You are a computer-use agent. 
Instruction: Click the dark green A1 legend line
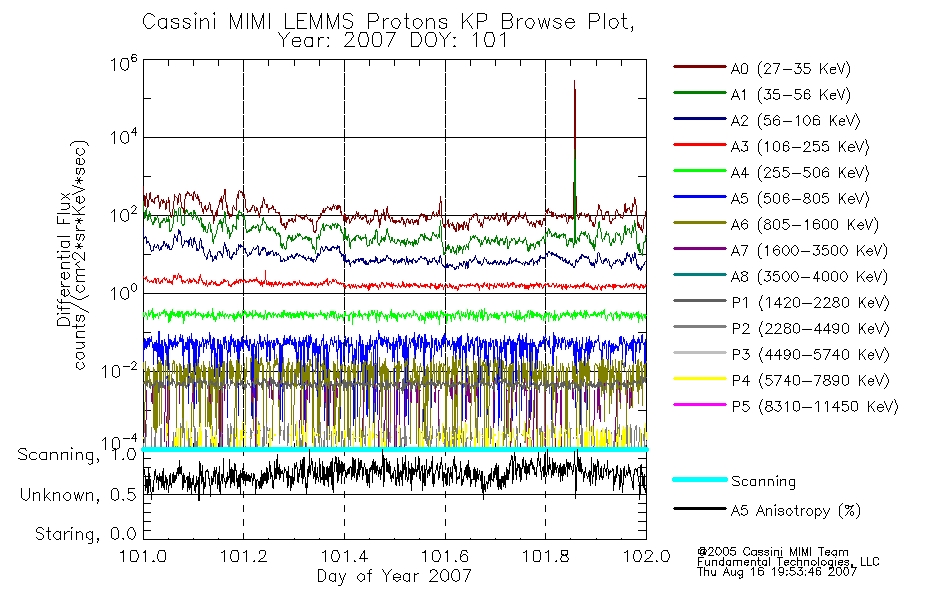[700, 93]
